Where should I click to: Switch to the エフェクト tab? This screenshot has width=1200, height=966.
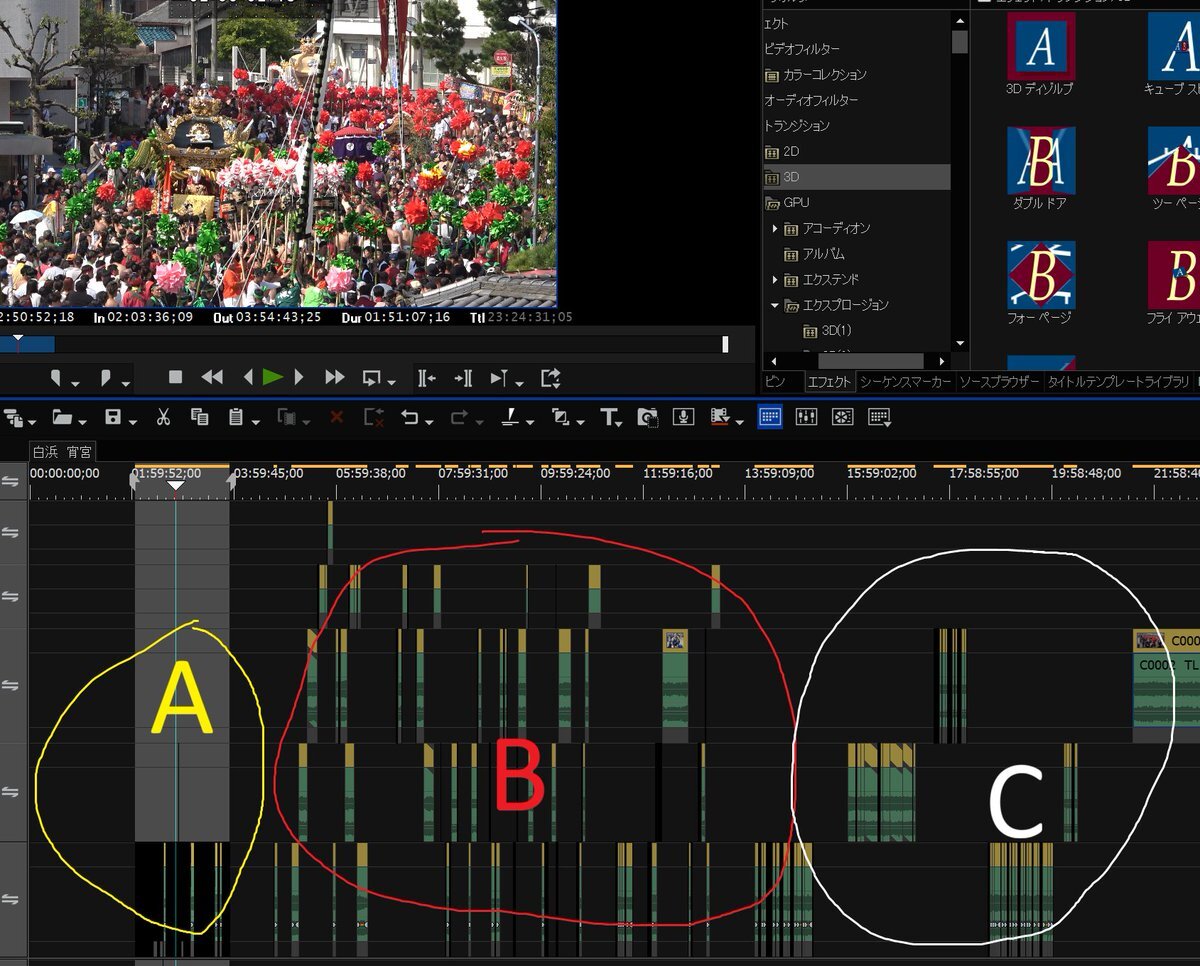point(828,382)
